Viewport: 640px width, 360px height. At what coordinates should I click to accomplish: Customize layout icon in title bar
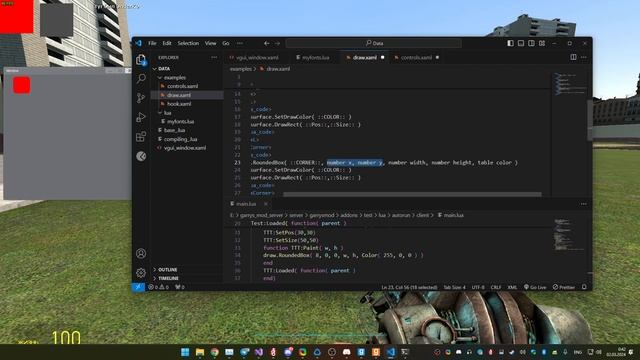coord(542,43)
